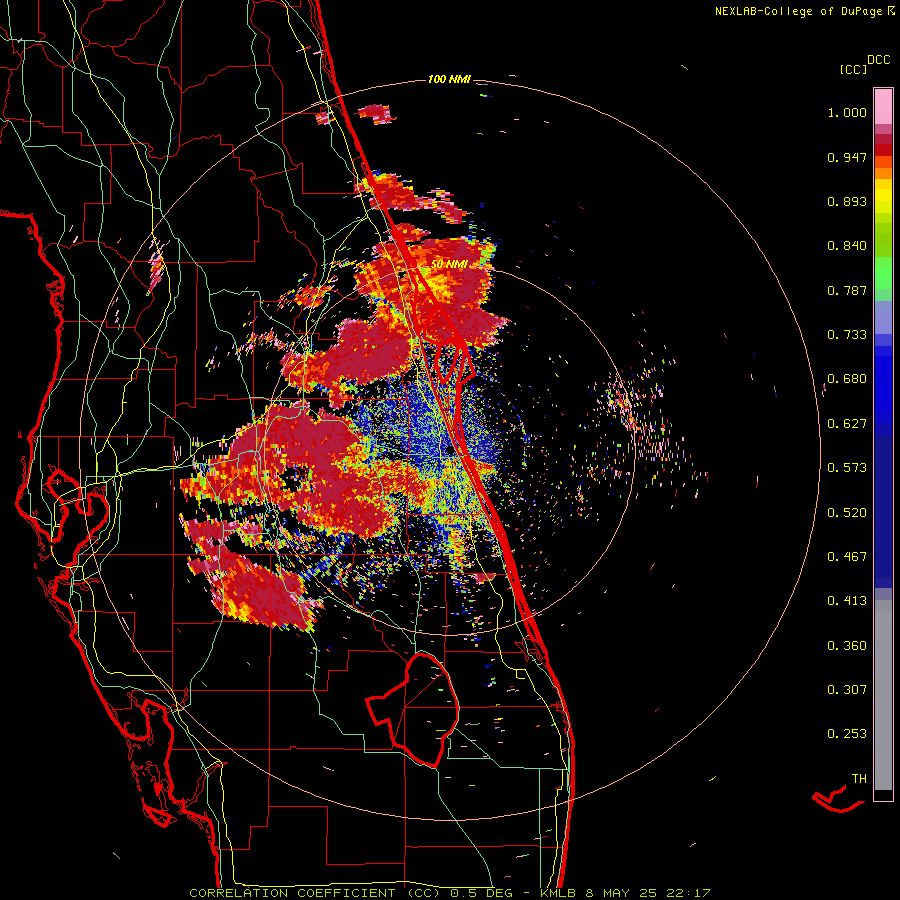The width and height of the screenshot is (900, 900).
Task: Click the 100 NMI range ring label
Action: pyautogui.click(x=449, y=79)
